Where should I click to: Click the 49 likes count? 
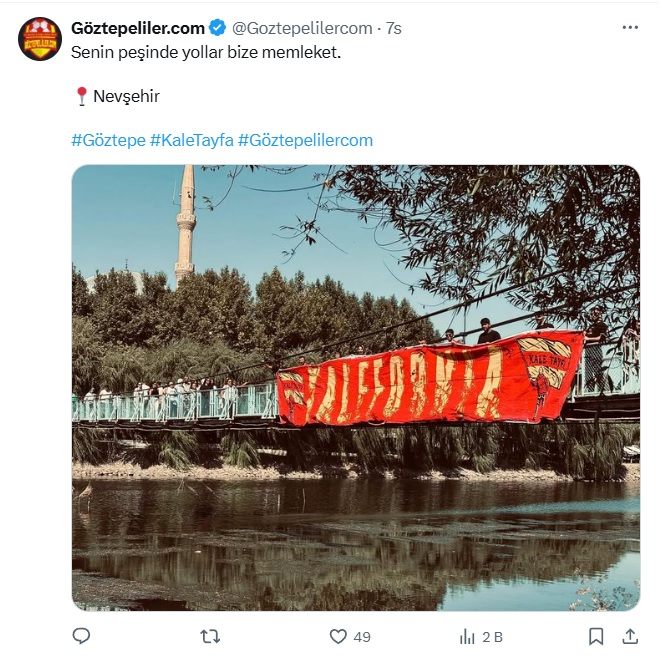click(362, 637)
